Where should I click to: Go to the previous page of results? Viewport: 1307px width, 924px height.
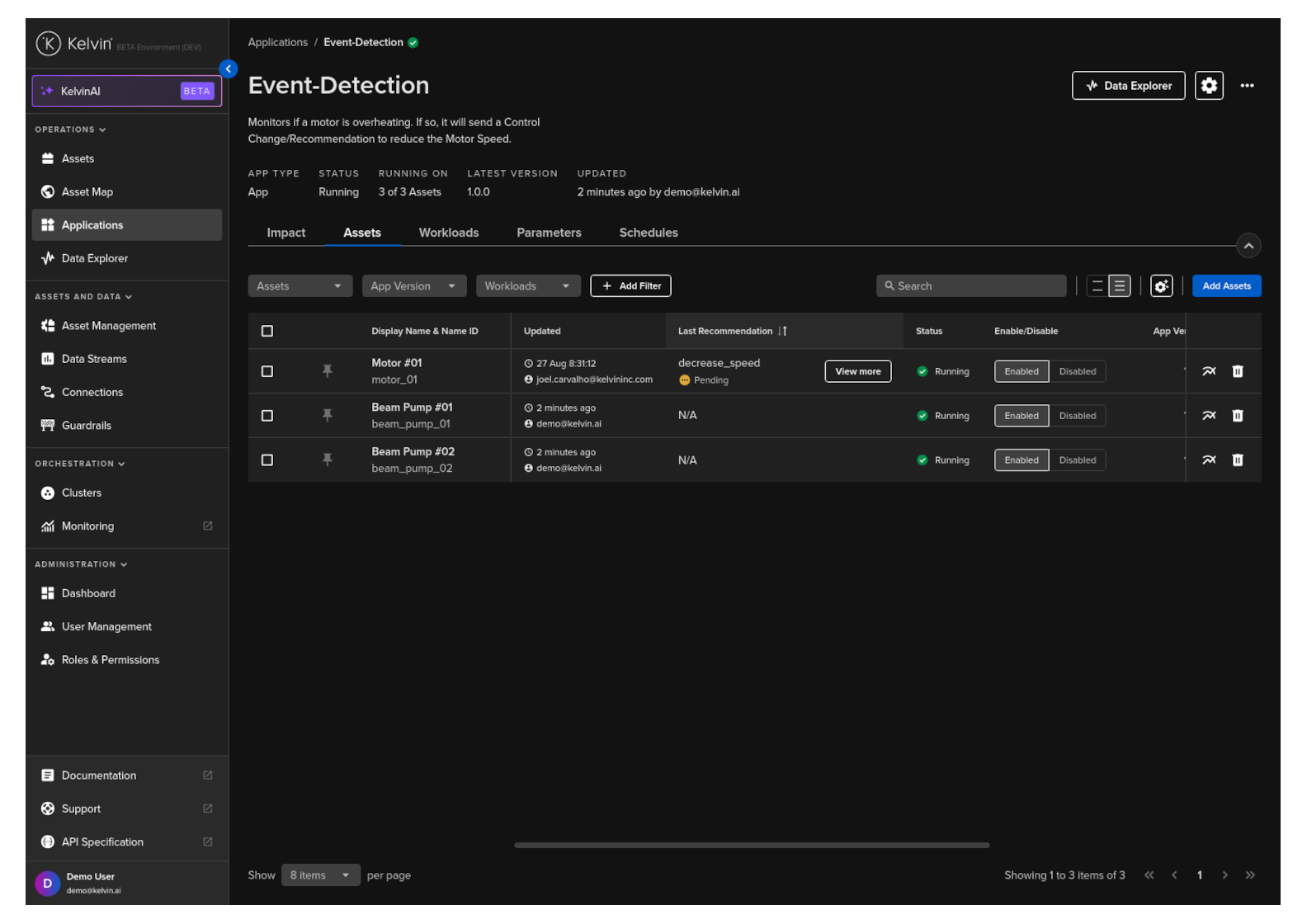click(1174, 875)
